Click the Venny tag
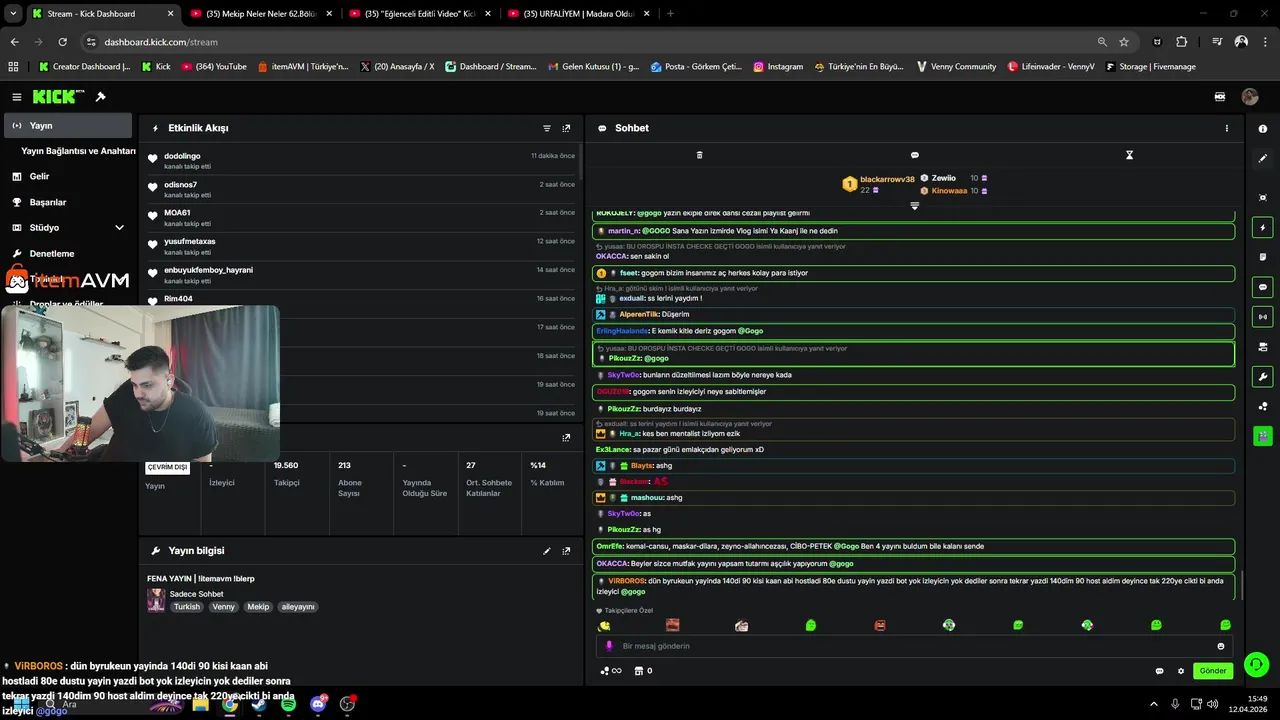Screen dimensions: 1280x720 [x=224, y=607]
